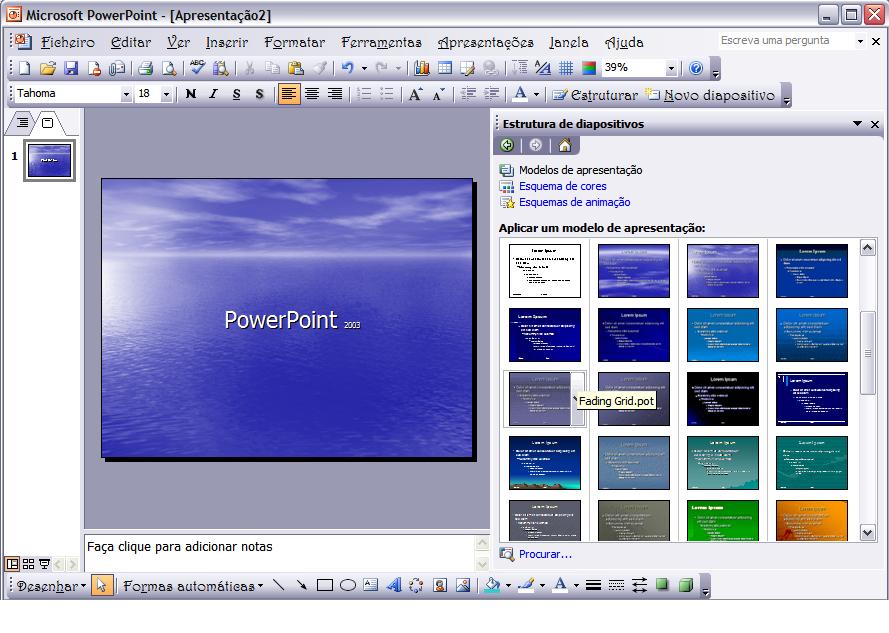Expand the fill color dropdown arrow

tap(508, 585)
